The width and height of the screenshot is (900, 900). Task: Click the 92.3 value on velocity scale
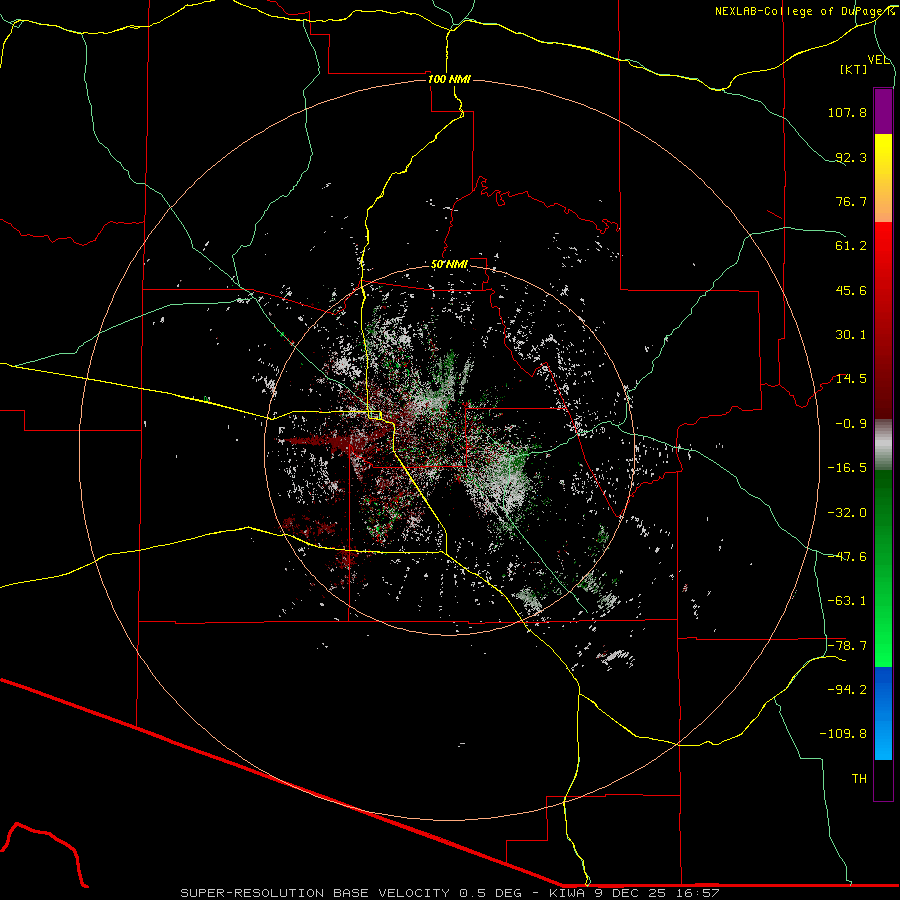coord(851,157)
